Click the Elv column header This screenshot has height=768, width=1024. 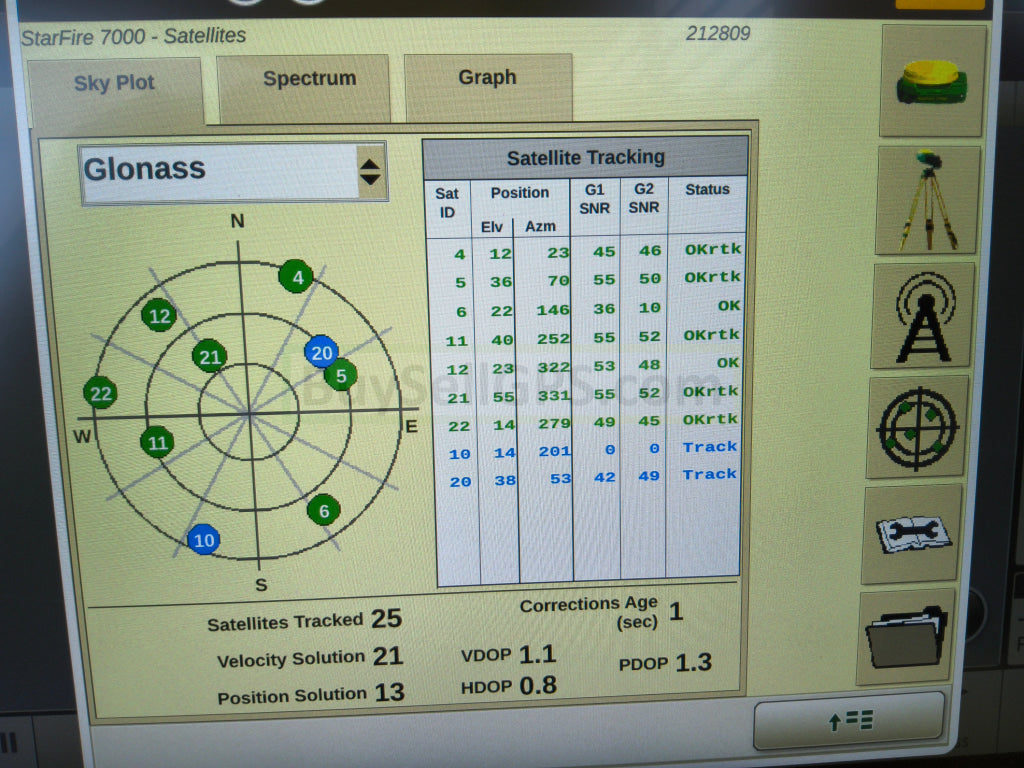point(492,227)
